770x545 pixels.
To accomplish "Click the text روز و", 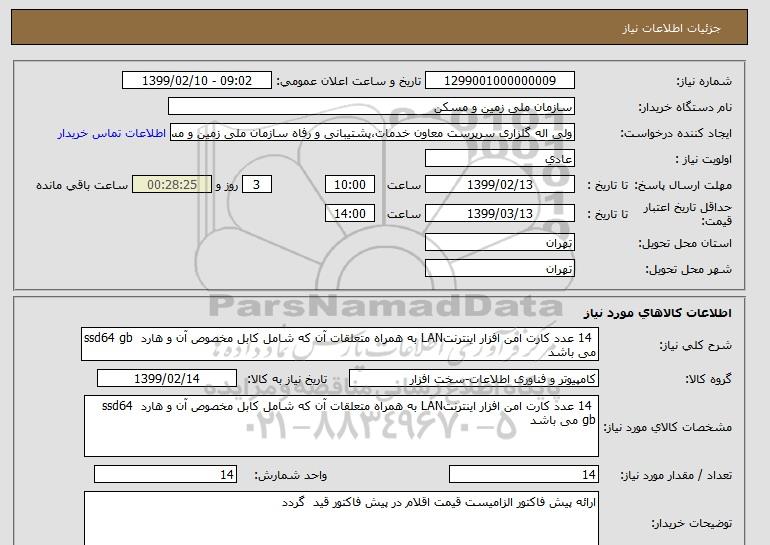I will coord(226,186).
